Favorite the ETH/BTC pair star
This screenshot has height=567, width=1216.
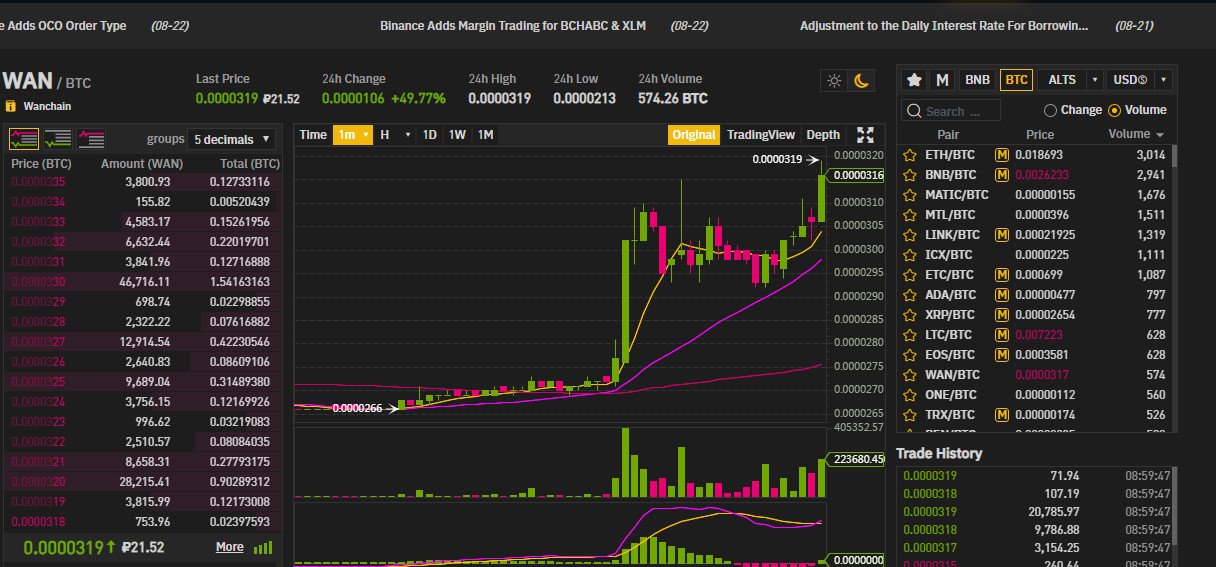[910, 155]
